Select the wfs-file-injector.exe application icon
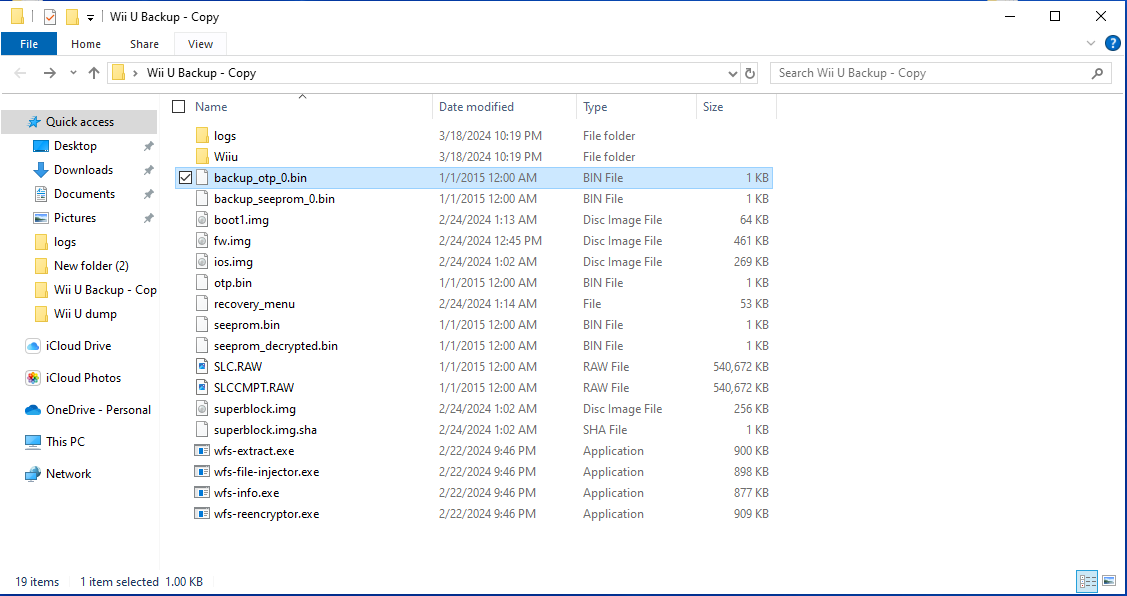 click(x=202, y=472)
